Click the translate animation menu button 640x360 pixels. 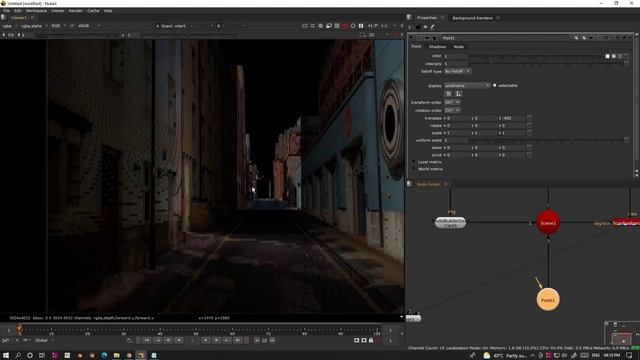529,118
